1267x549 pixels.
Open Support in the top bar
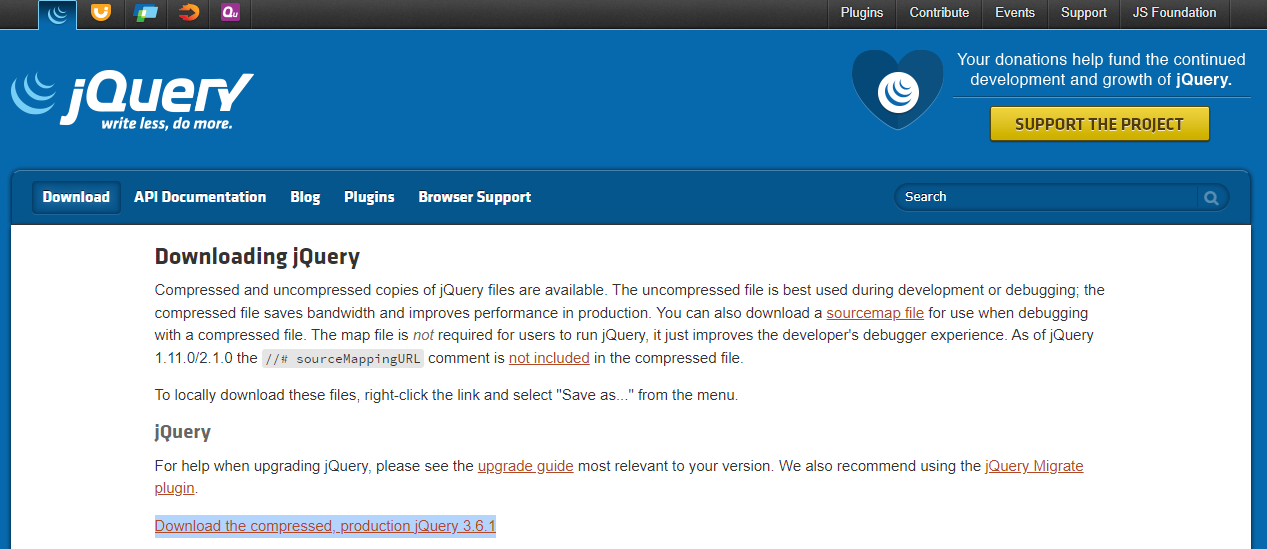1084,13
